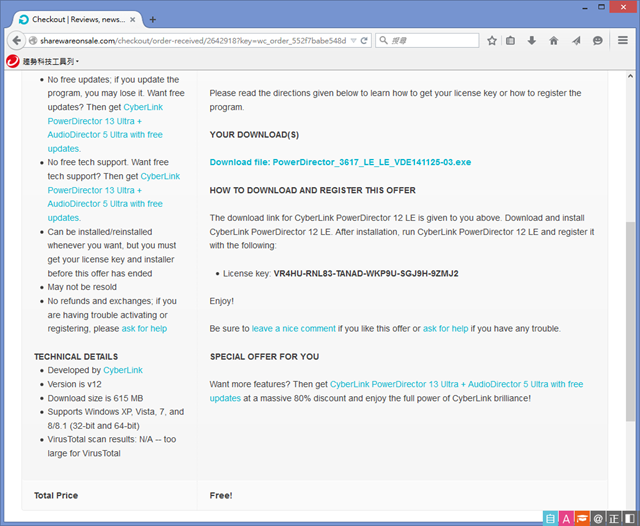Click 'ask for help' link in sidebar
The image size is (640, 526).
pyautogui.click(x=144, y=329)
